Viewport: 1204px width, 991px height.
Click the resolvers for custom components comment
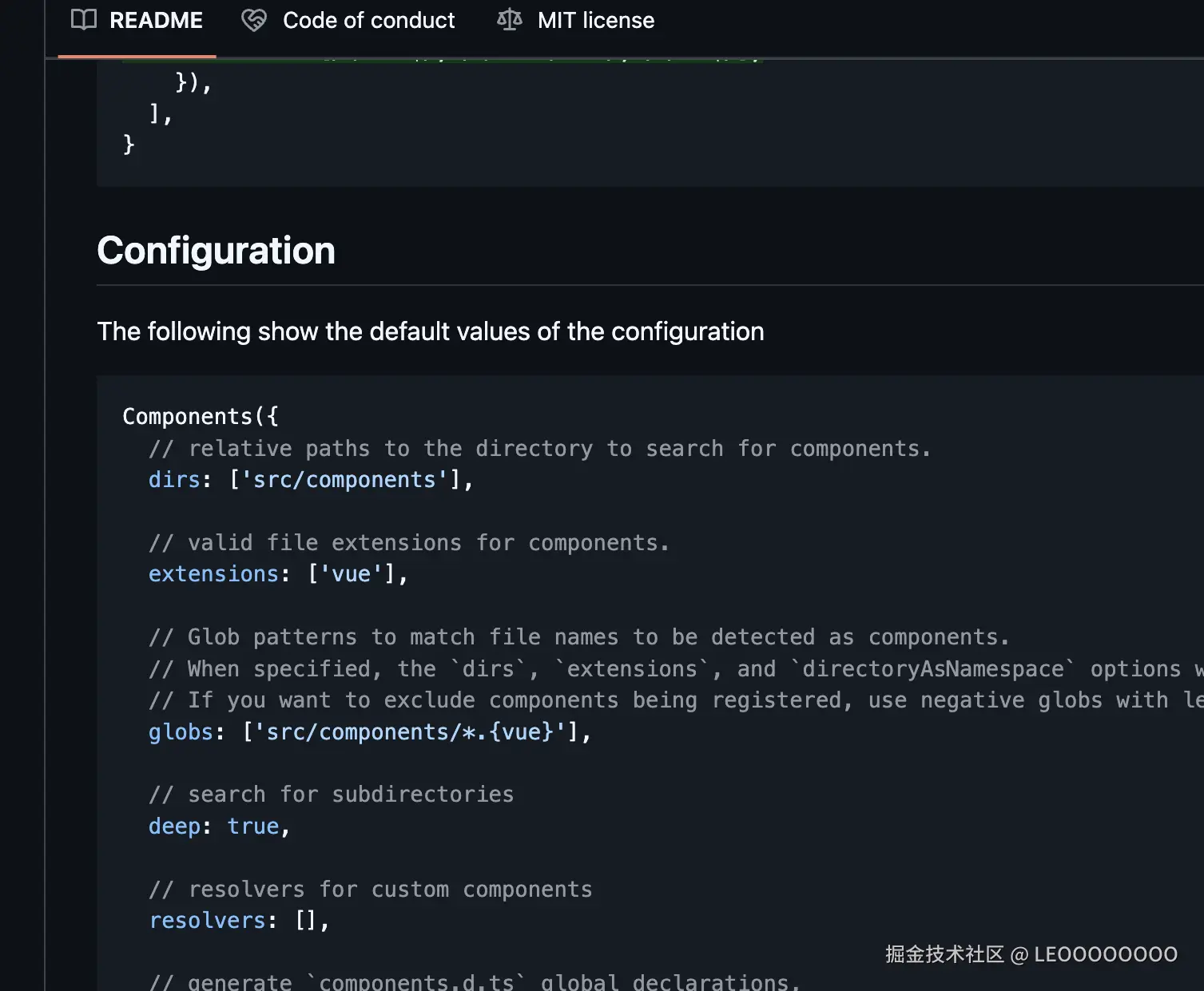[370, 890]
